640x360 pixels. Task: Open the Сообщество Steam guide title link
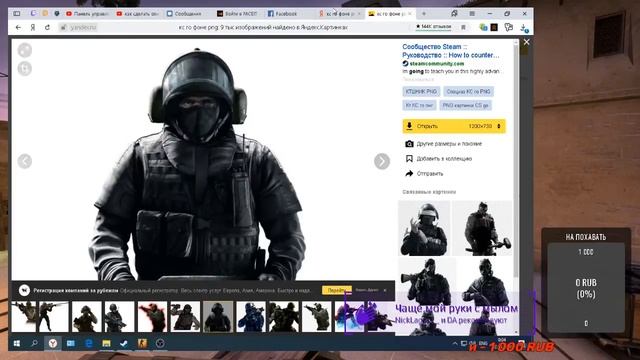click(x=451, y=51)
